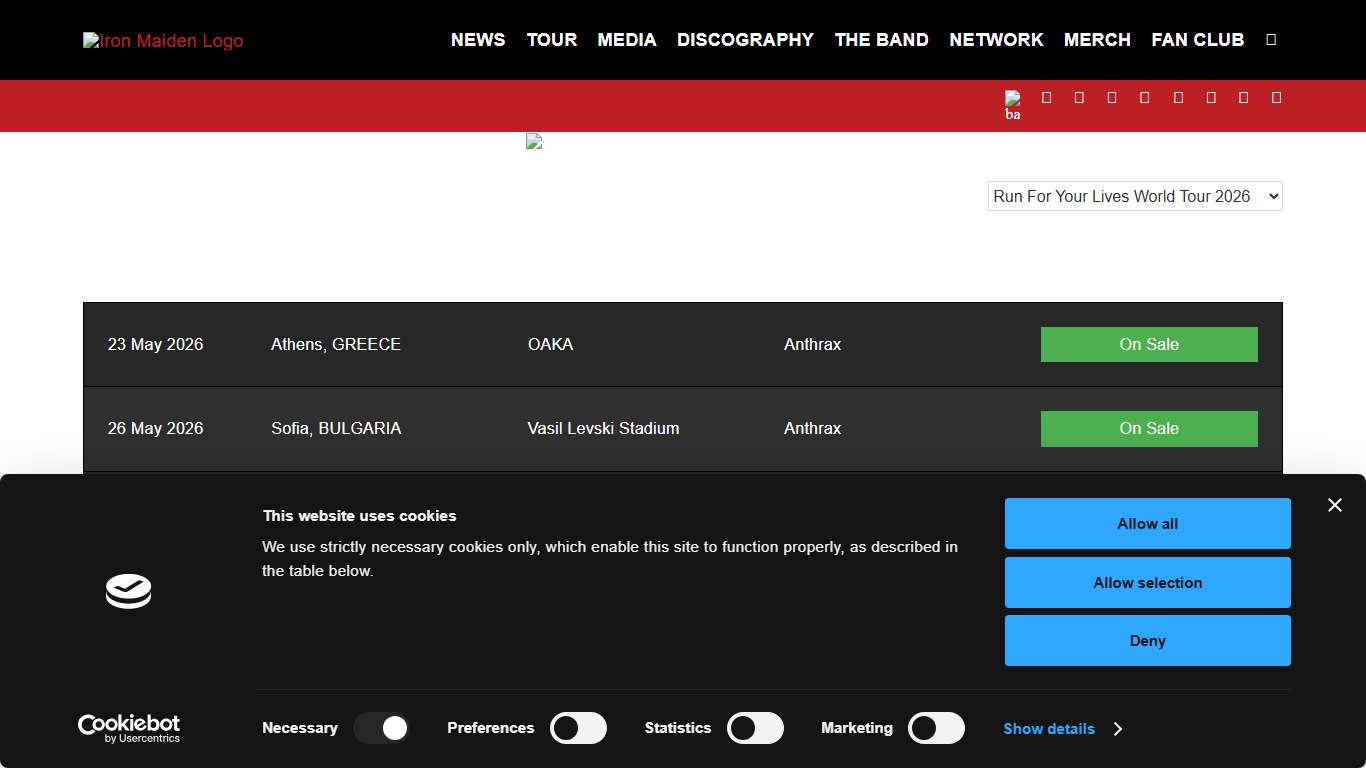
Task: Open the NEWS menu item
Action: [478, 40]
